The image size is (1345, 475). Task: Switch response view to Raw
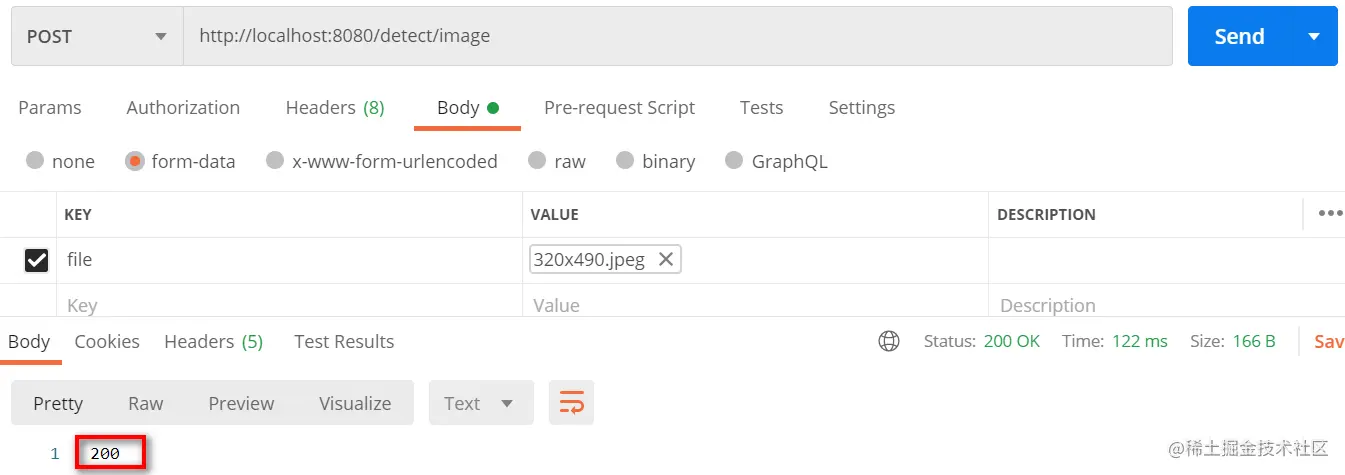coord(145,403)
